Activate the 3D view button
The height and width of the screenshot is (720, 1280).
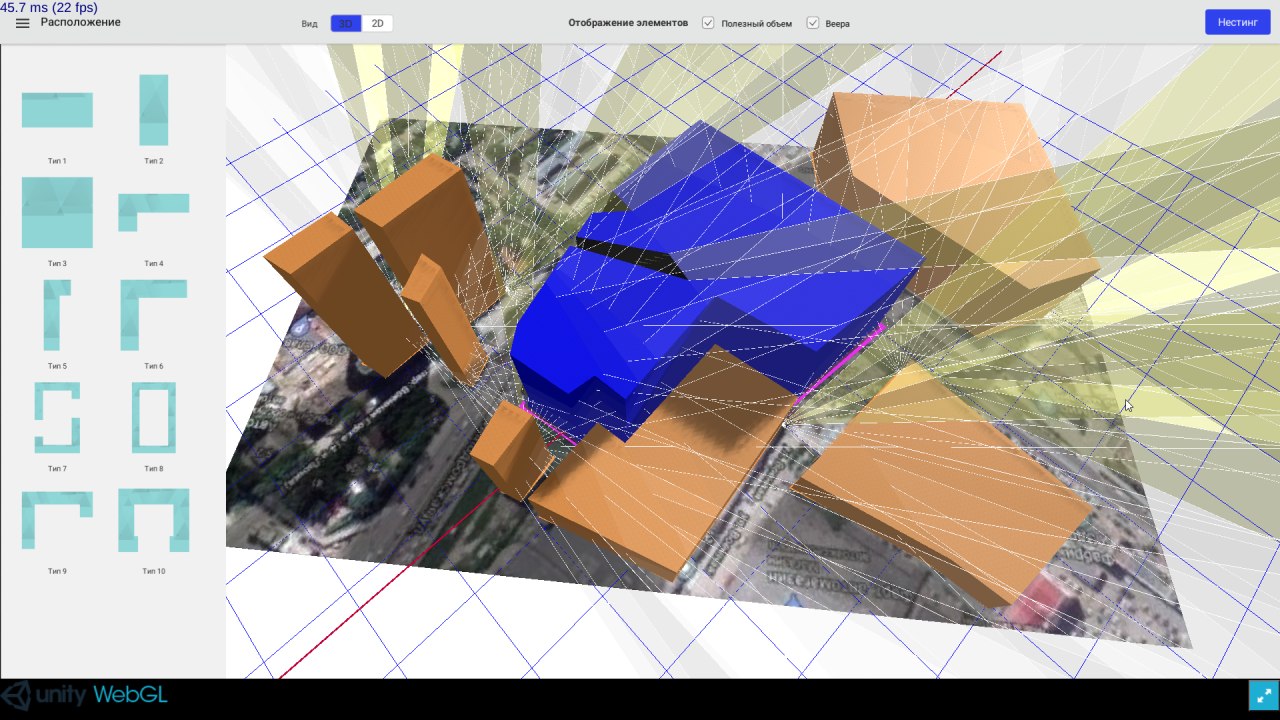pos(346,23)
